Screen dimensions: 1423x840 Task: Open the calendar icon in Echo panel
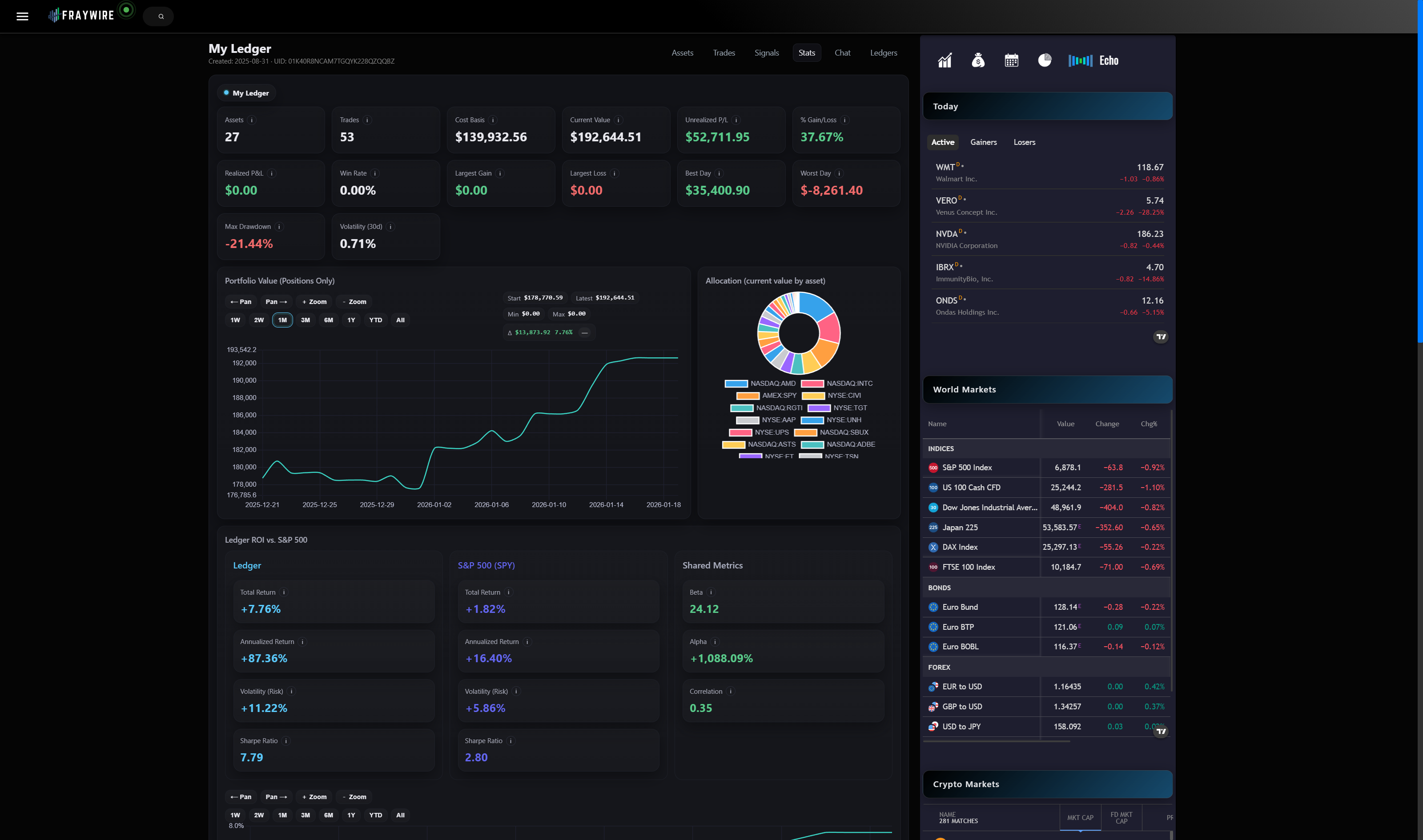1012,60
